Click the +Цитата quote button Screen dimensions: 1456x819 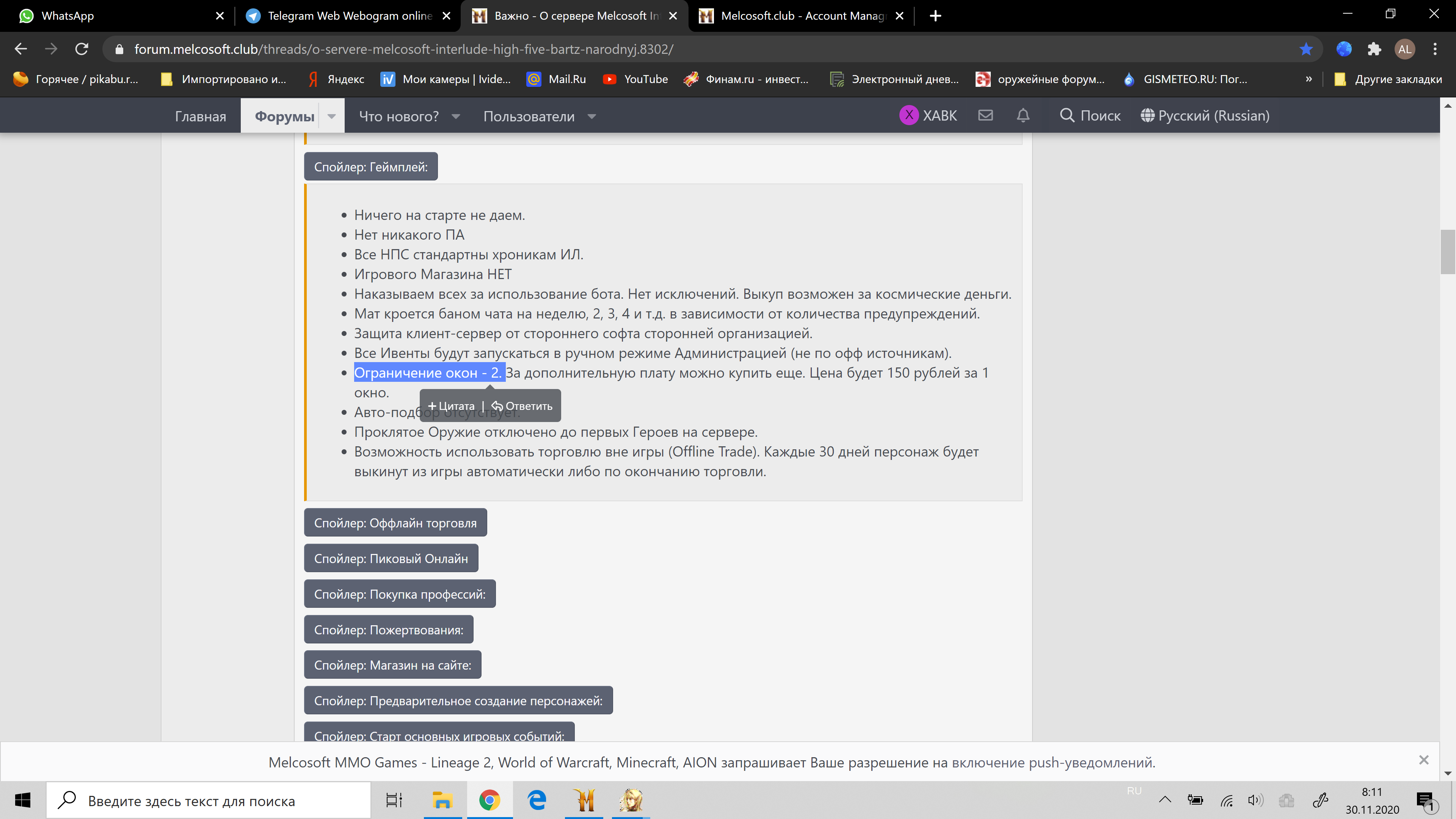(451, 406)
